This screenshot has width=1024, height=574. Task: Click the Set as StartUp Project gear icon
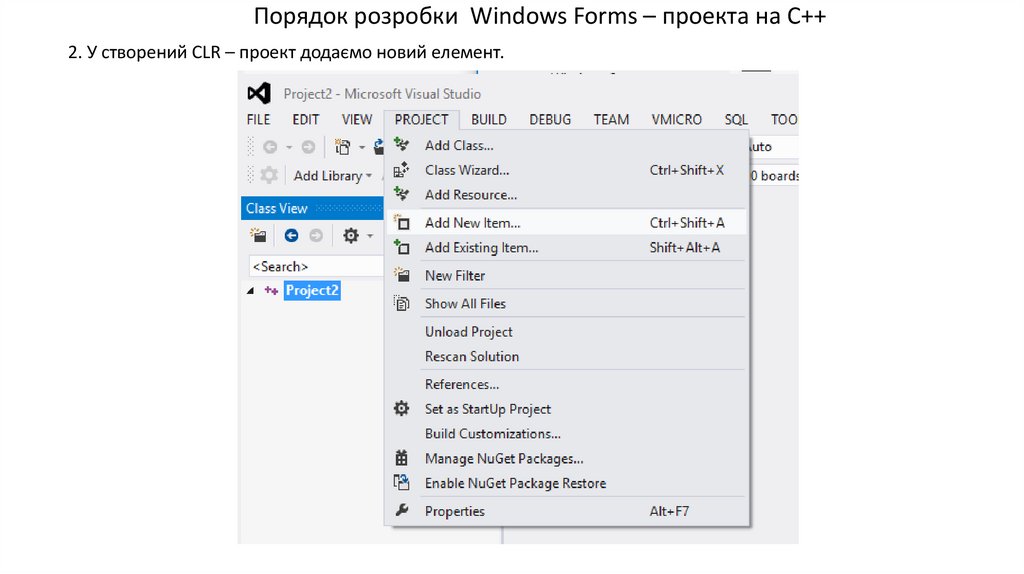(x=402, y=409)
